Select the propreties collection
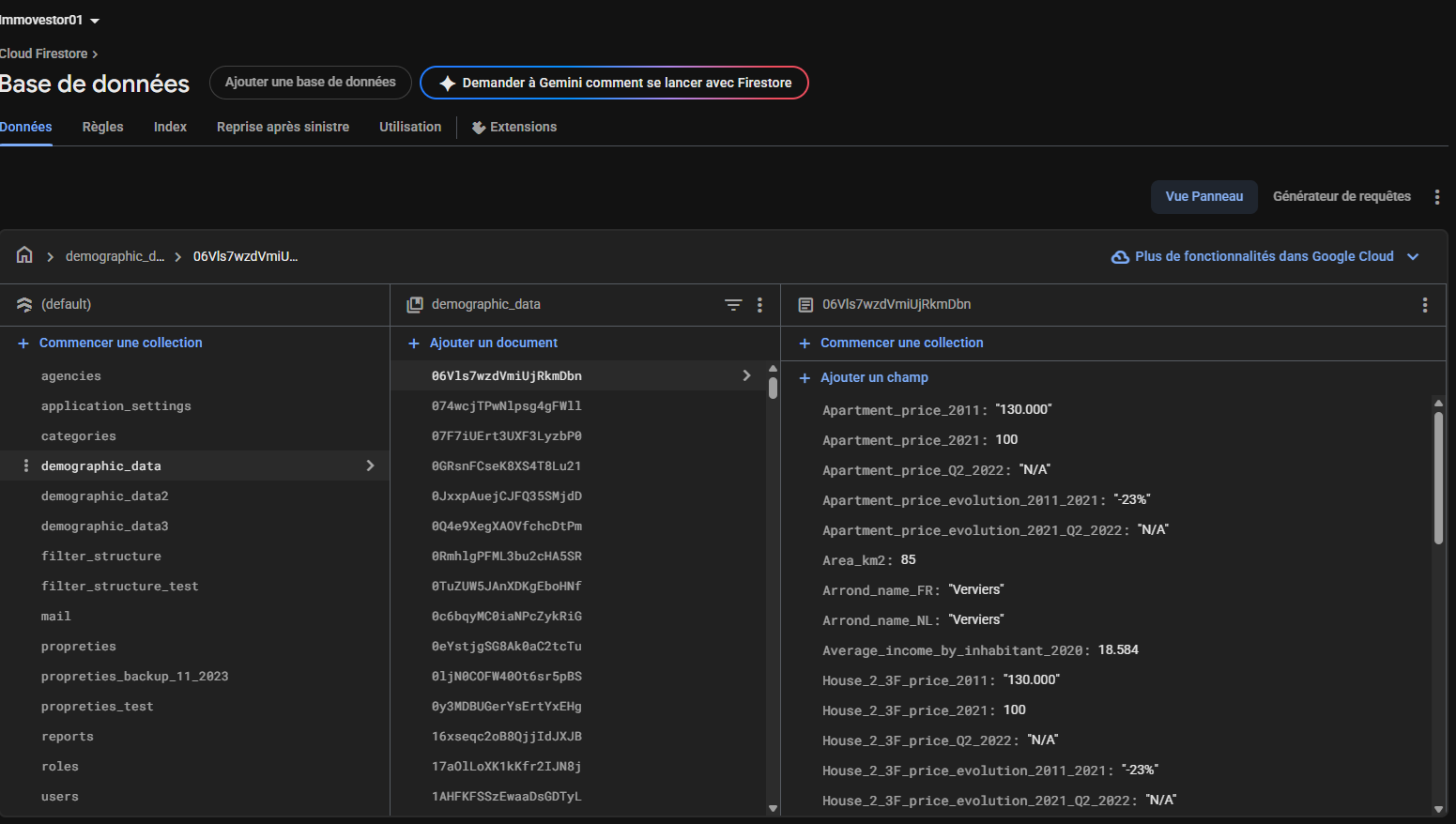The height and width of the screenshot is (824, 1456). [x=79, y=647]
